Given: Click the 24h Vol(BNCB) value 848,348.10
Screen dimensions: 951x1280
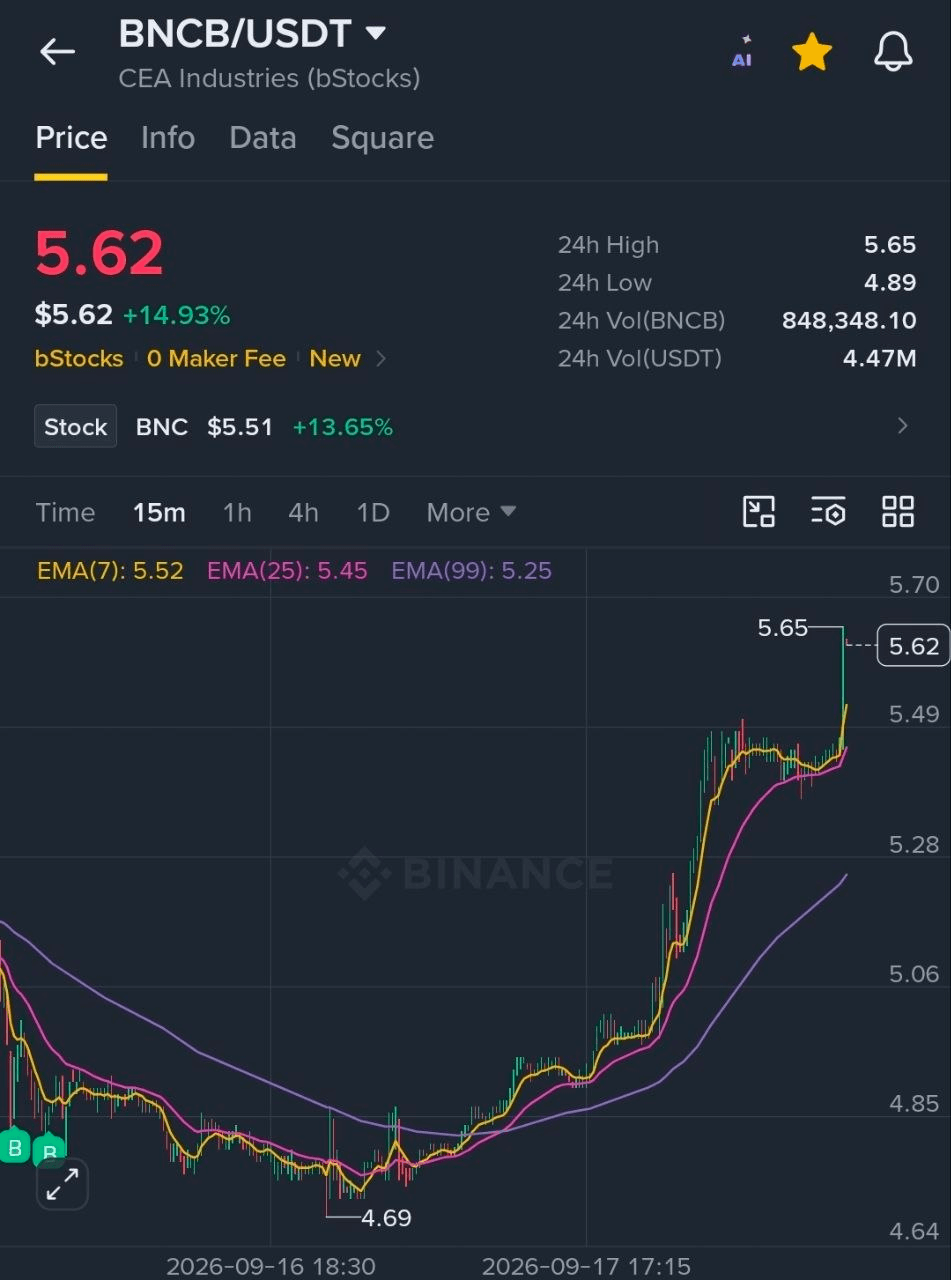Looking at the screenshot, I should [849, 321].
